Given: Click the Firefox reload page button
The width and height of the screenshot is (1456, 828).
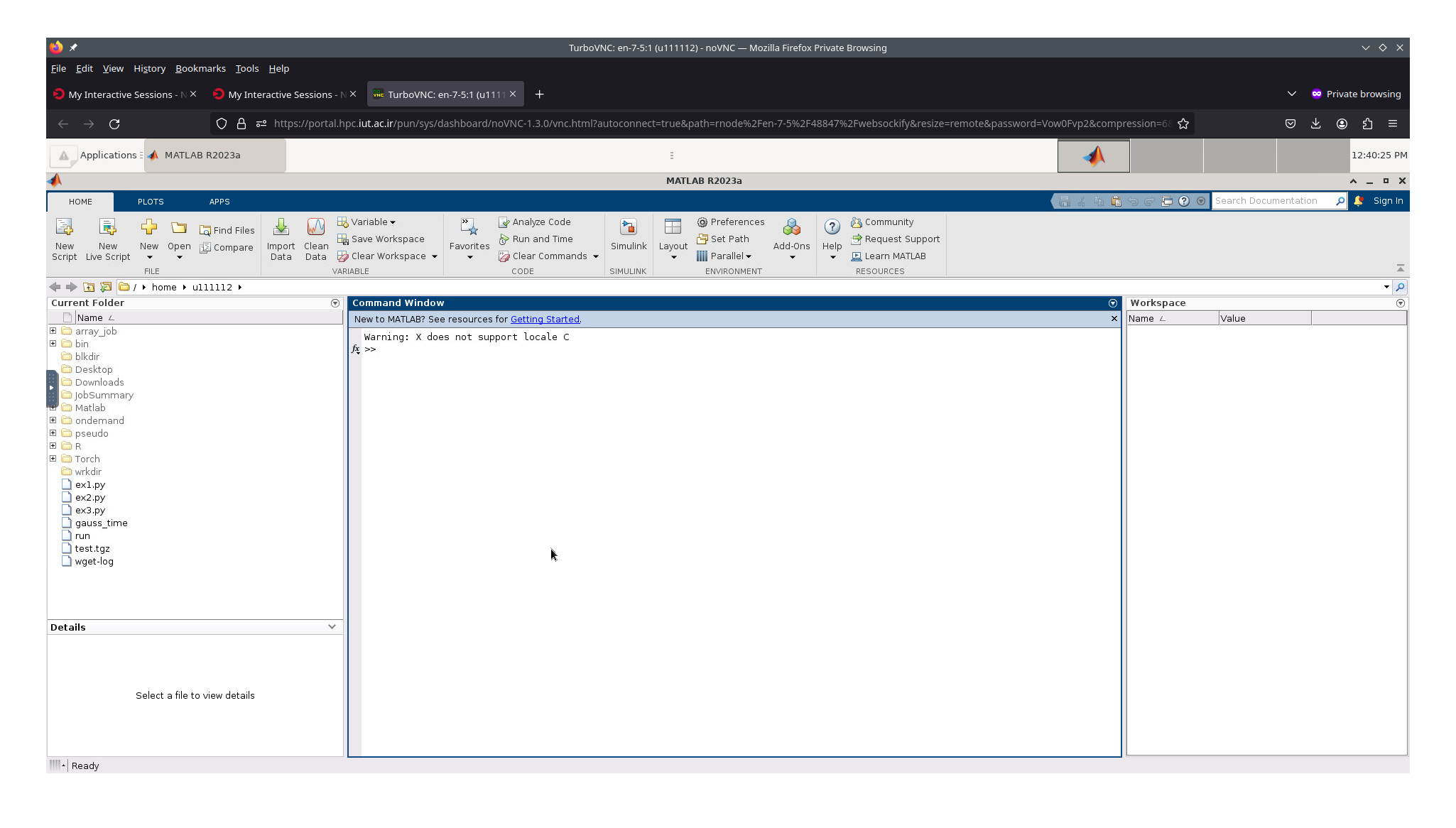Looking at the screenshot, I should coord(114,124).
